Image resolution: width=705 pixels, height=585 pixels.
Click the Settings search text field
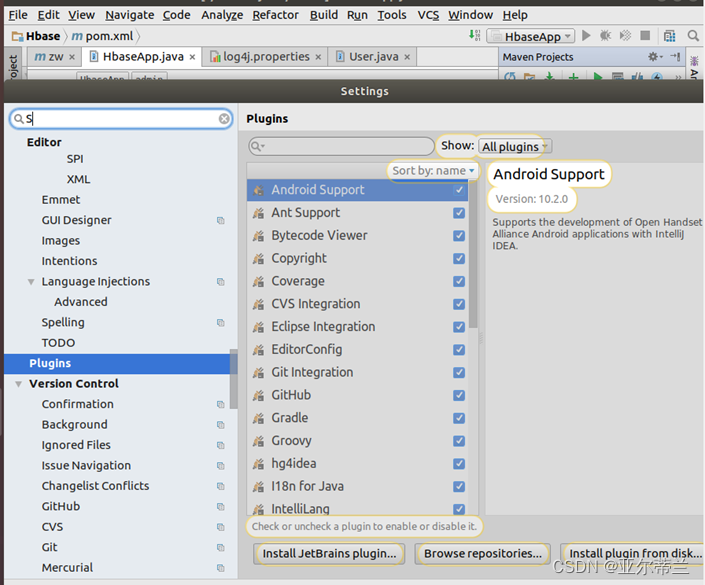pos(121,119)
